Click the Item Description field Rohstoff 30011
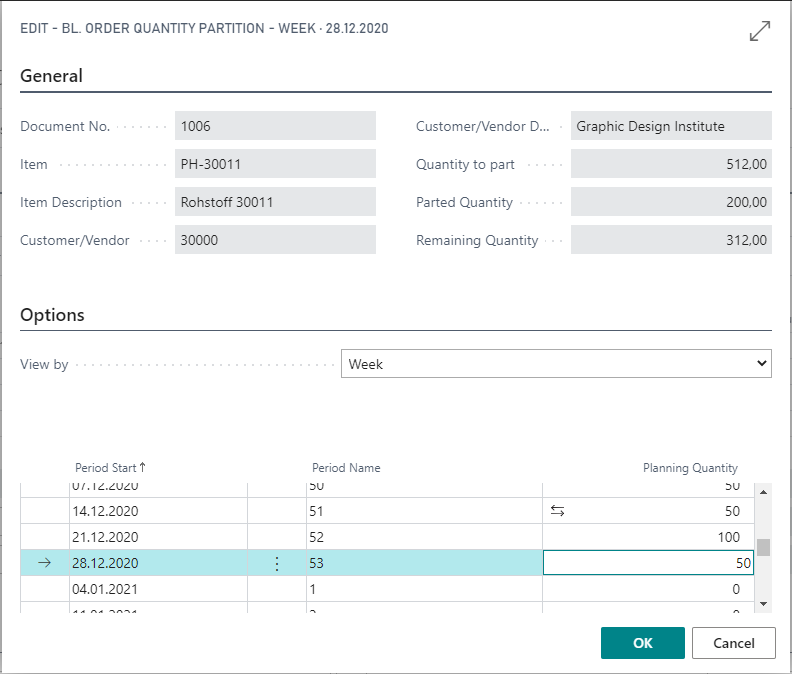The height and width of the screenshot is (674, 792). 275,202
